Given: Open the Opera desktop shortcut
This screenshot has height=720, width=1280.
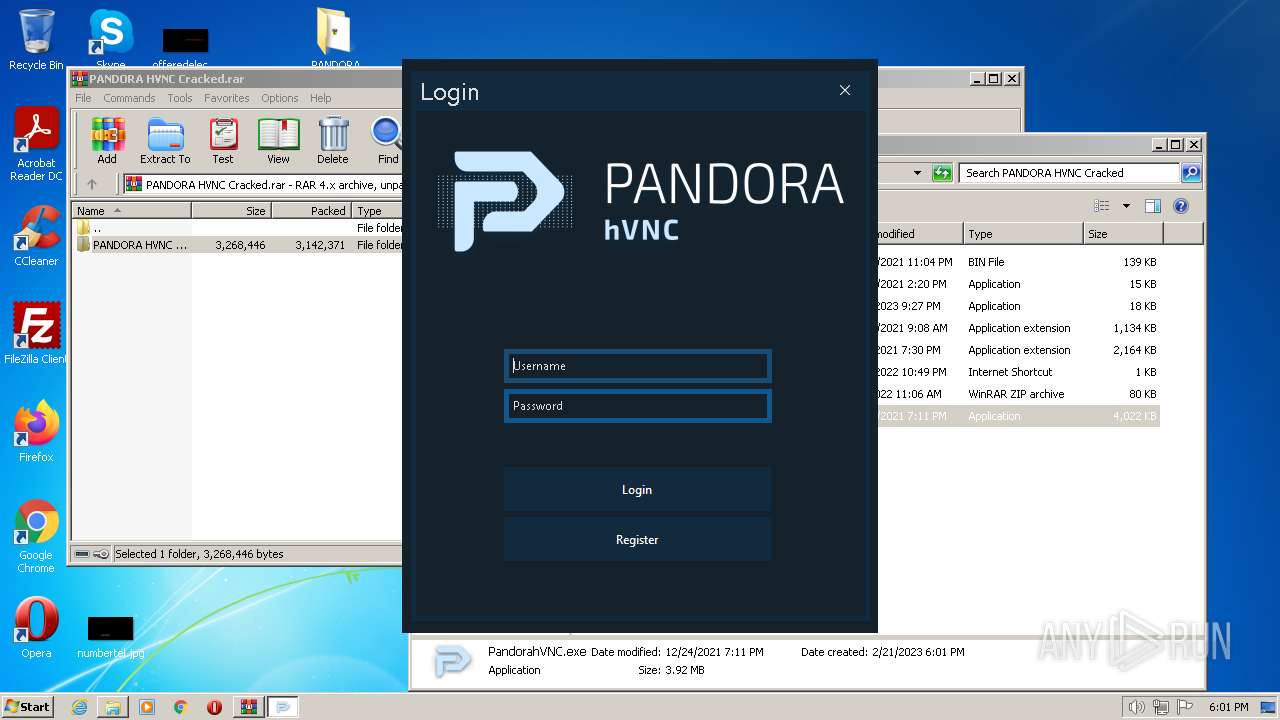Looking at the screenshot, I should [36, 628].
